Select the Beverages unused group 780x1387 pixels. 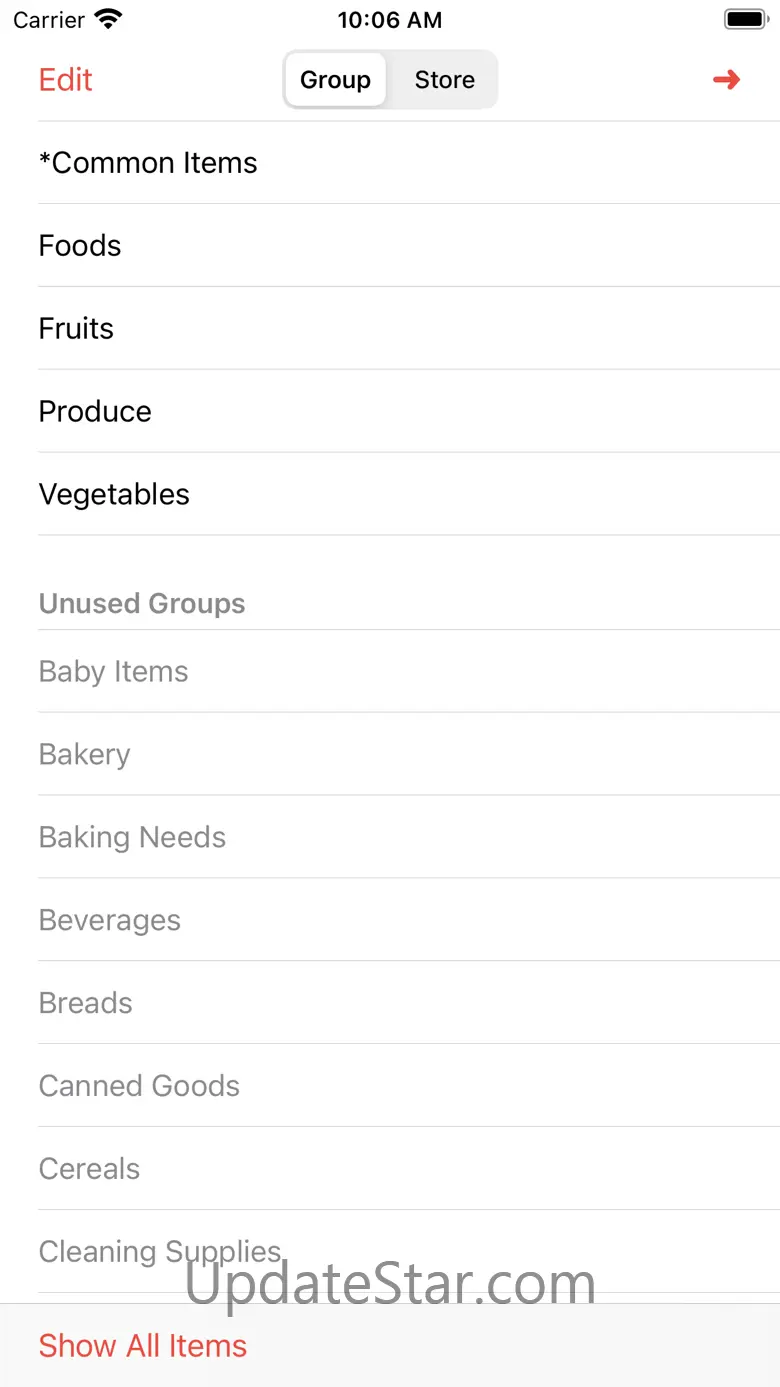[x=110, y=921]
